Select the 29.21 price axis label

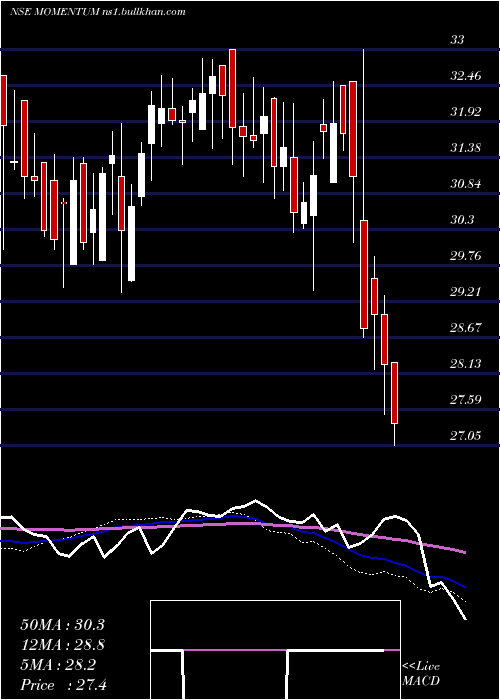466,292
